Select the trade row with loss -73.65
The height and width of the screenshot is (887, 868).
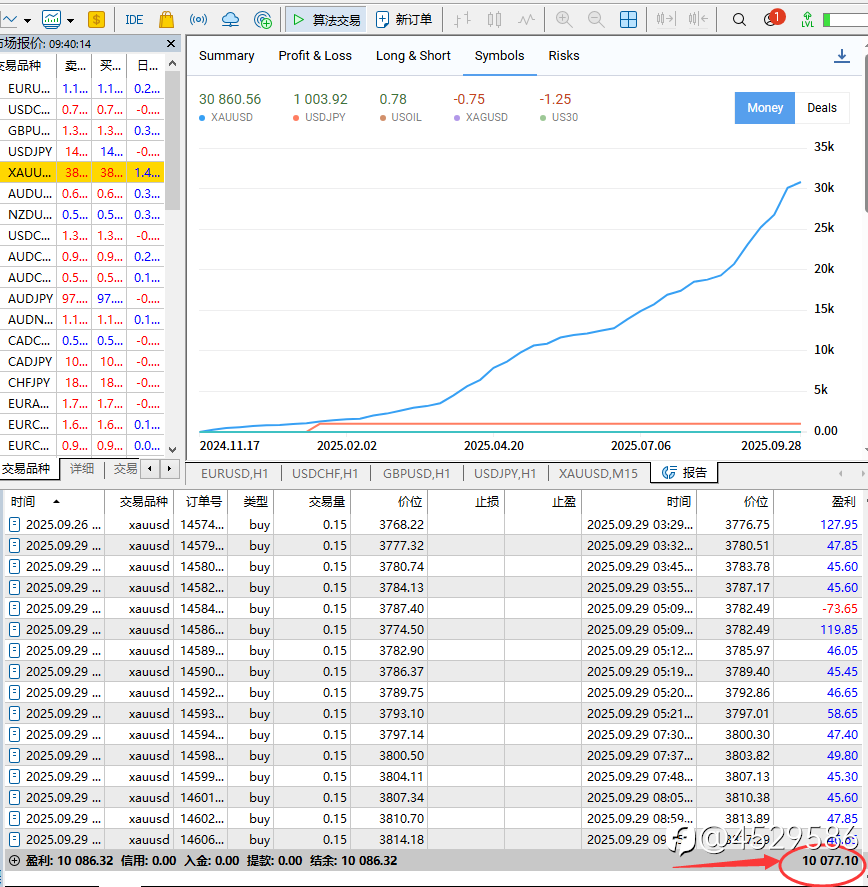(x=433, y=609)
